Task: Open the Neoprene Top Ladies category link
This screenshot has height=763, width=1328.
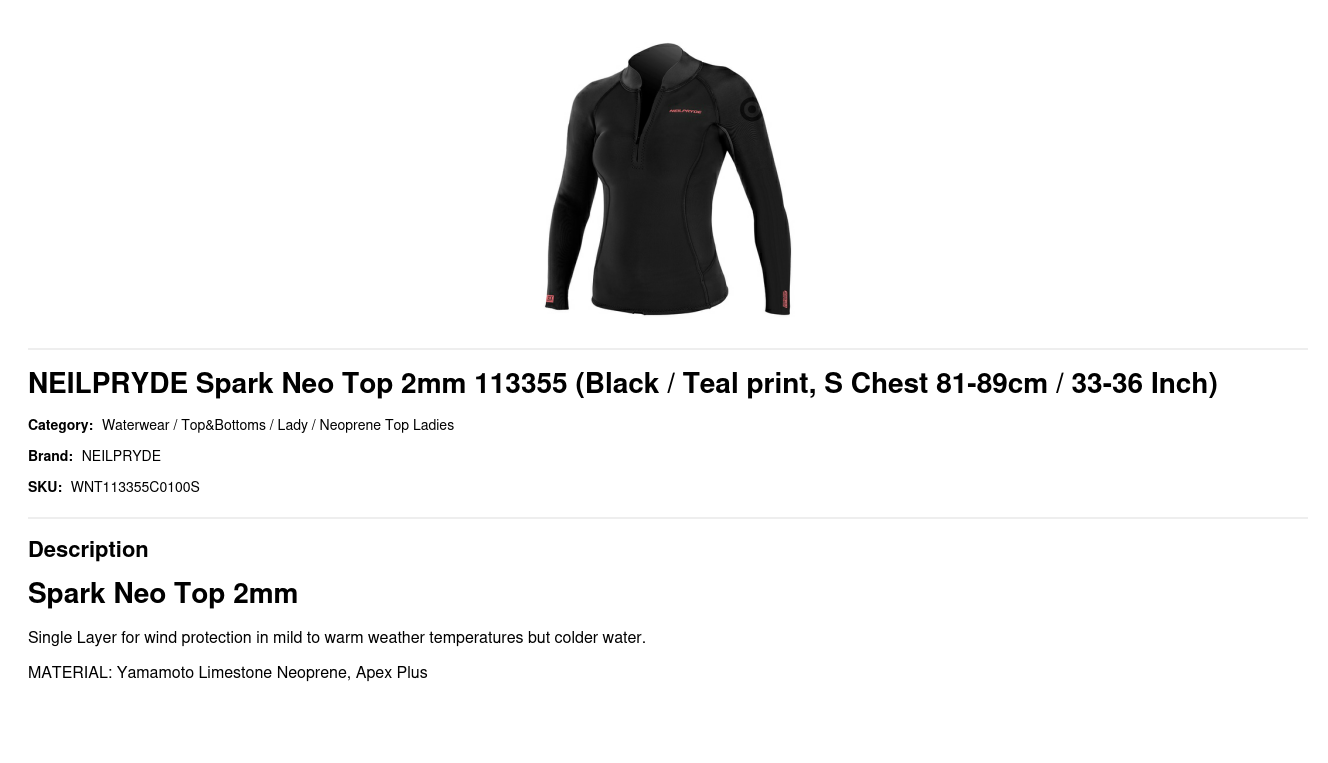Action: [x=386, y=425]
